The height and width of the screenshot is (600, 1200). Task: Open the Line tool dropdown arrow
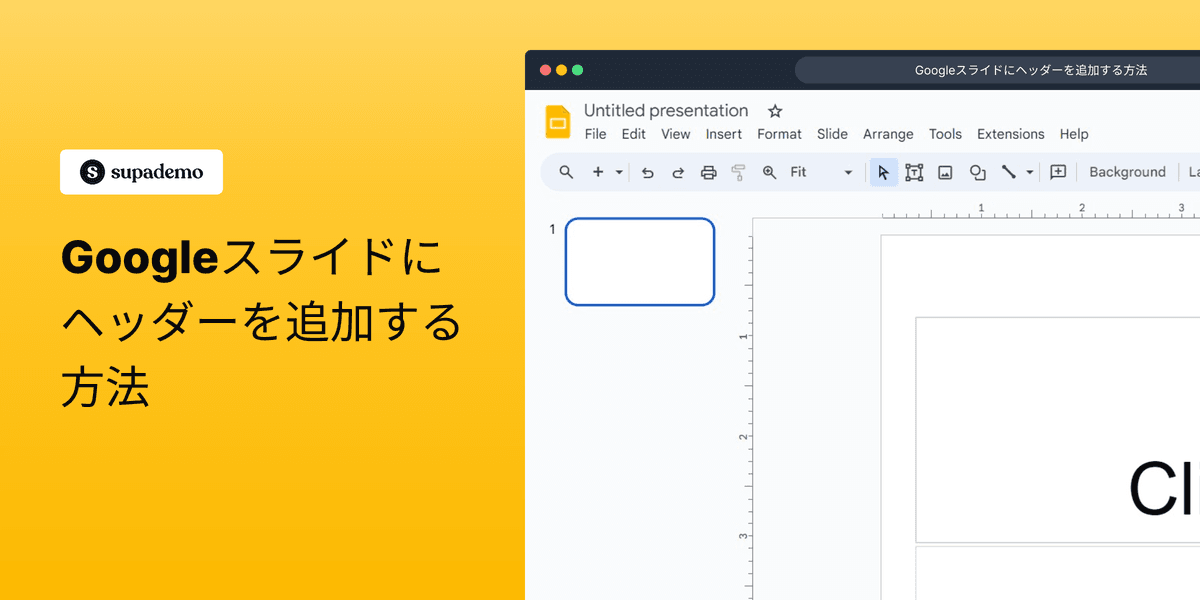1027,172
